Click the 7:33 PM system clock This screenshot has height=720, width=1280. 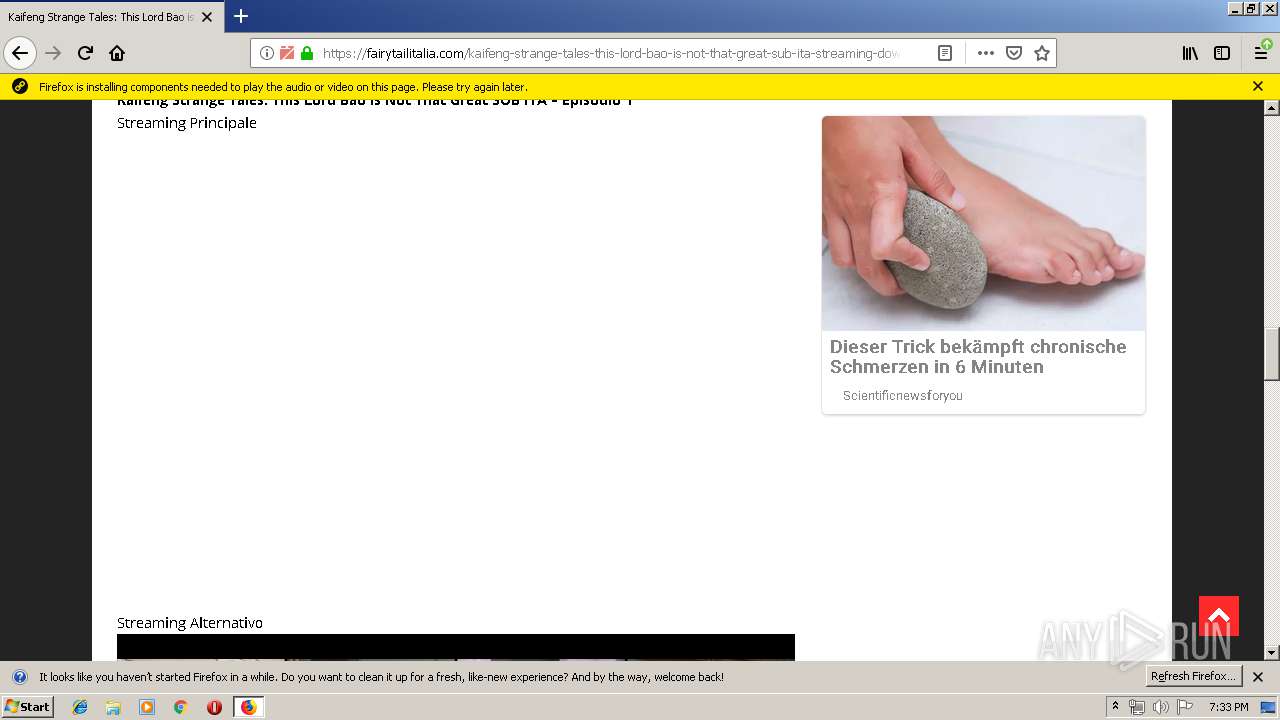[1228, 707]
